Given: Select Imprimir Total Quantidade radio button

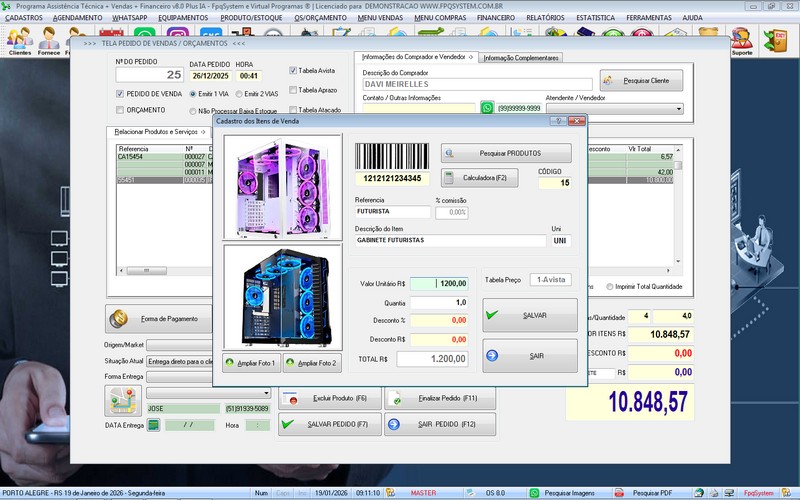Looking at the screenshot, I should coord(610,287).
